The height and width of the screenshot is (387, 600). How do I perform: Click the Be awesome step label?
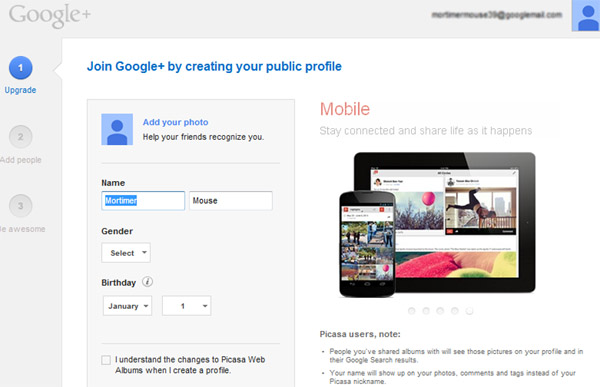pos(23,229)
